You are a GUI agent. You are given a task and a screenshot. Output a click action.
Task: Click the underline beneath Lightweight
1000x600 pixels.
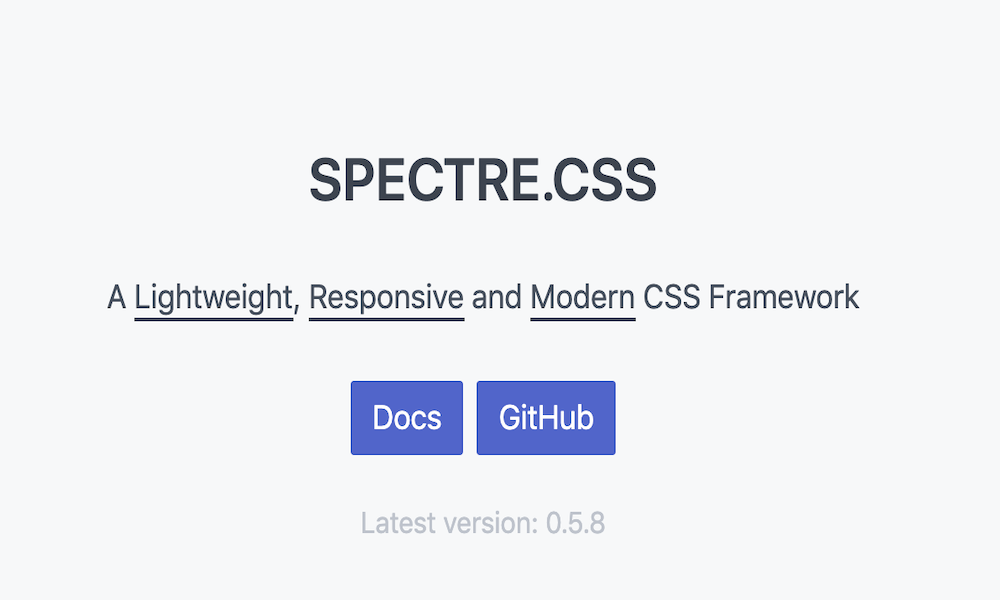click(213, 319)
